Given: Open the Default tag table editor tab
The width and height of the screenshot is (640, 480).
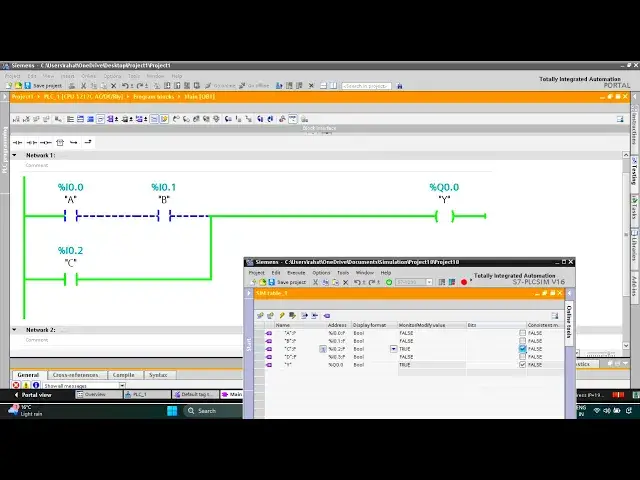Looking at the screenshot, I should pos(195,395).
